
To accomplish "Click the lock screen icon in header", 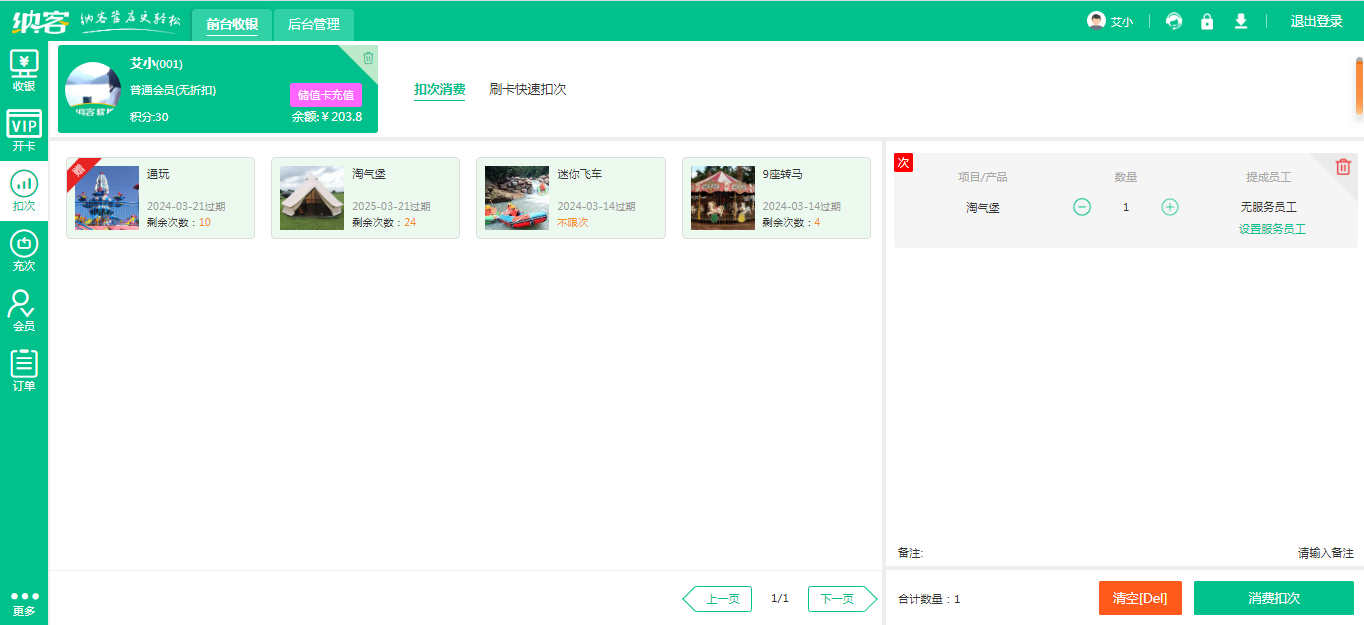I will coord(1207,21).
